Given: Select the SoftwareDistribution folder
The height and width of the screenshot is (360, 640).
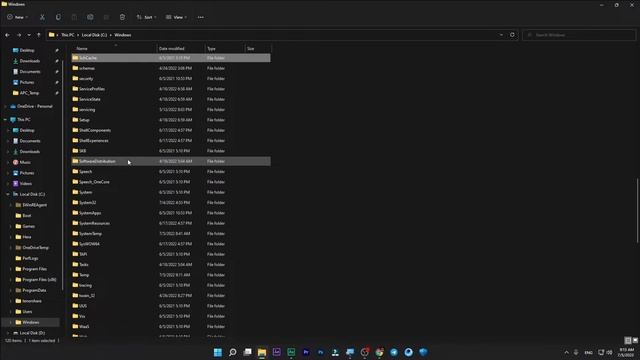Looking at the screenshot, I should point(171,161).
